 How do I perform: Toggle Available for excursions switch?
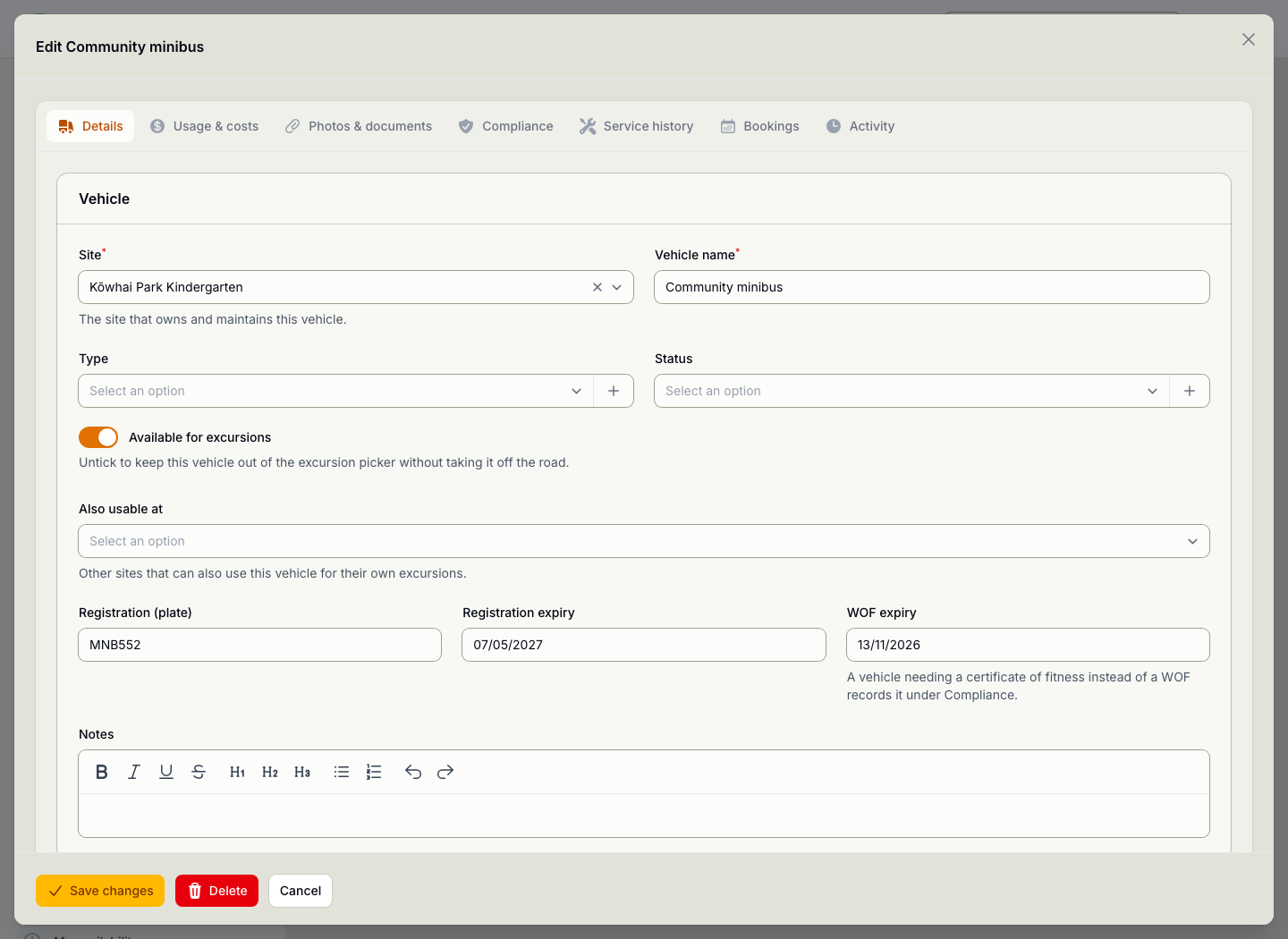(98, 437)
